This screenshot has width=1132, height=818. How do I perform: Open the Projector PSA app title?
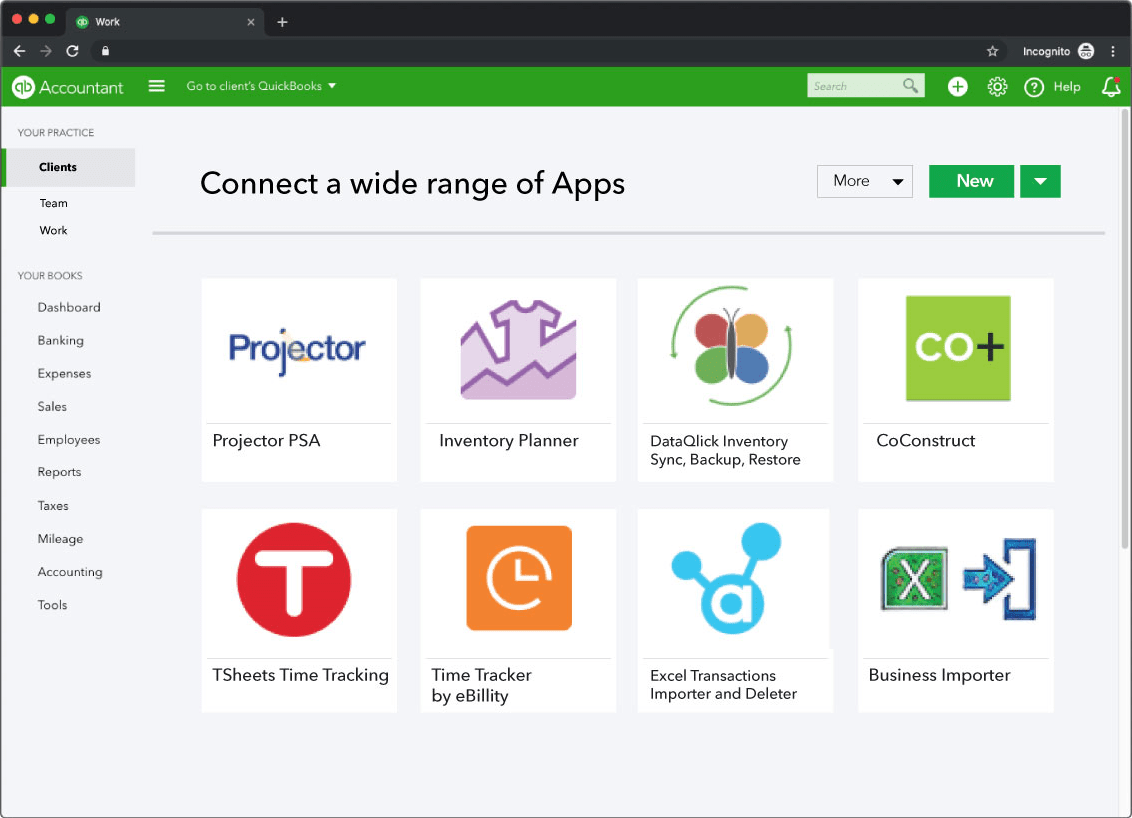pos(266,440)
